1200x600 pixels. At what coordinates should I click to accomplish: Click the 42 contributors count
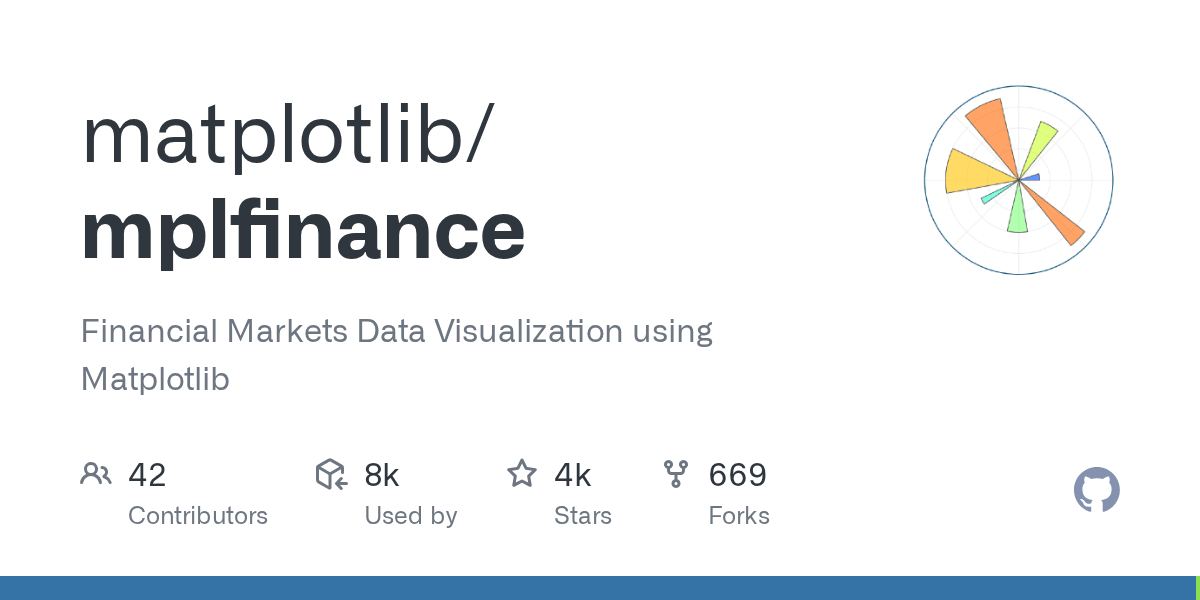pyautogui.click(x=147, y=475)
